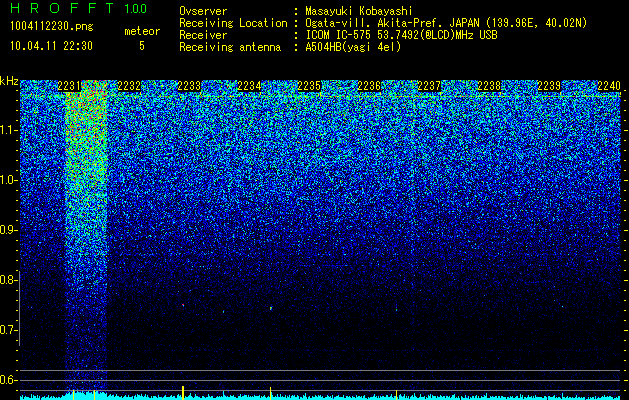The image size is (629, 400).
Task: Click the 2234 time marker
Action: coord(249,86)
